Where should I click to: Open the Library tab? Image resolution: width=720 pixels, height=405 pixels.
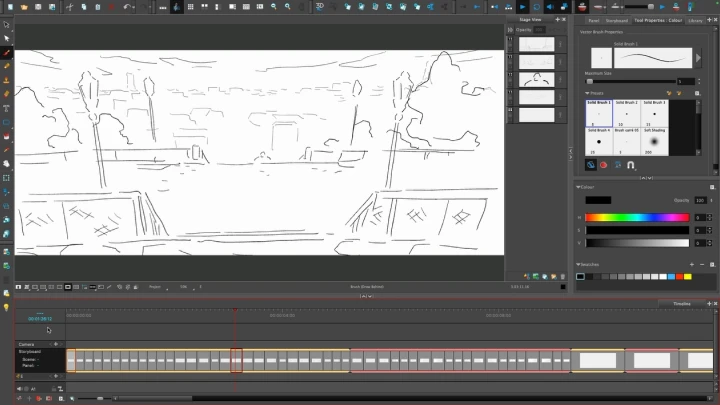click(x=695, y=20)
